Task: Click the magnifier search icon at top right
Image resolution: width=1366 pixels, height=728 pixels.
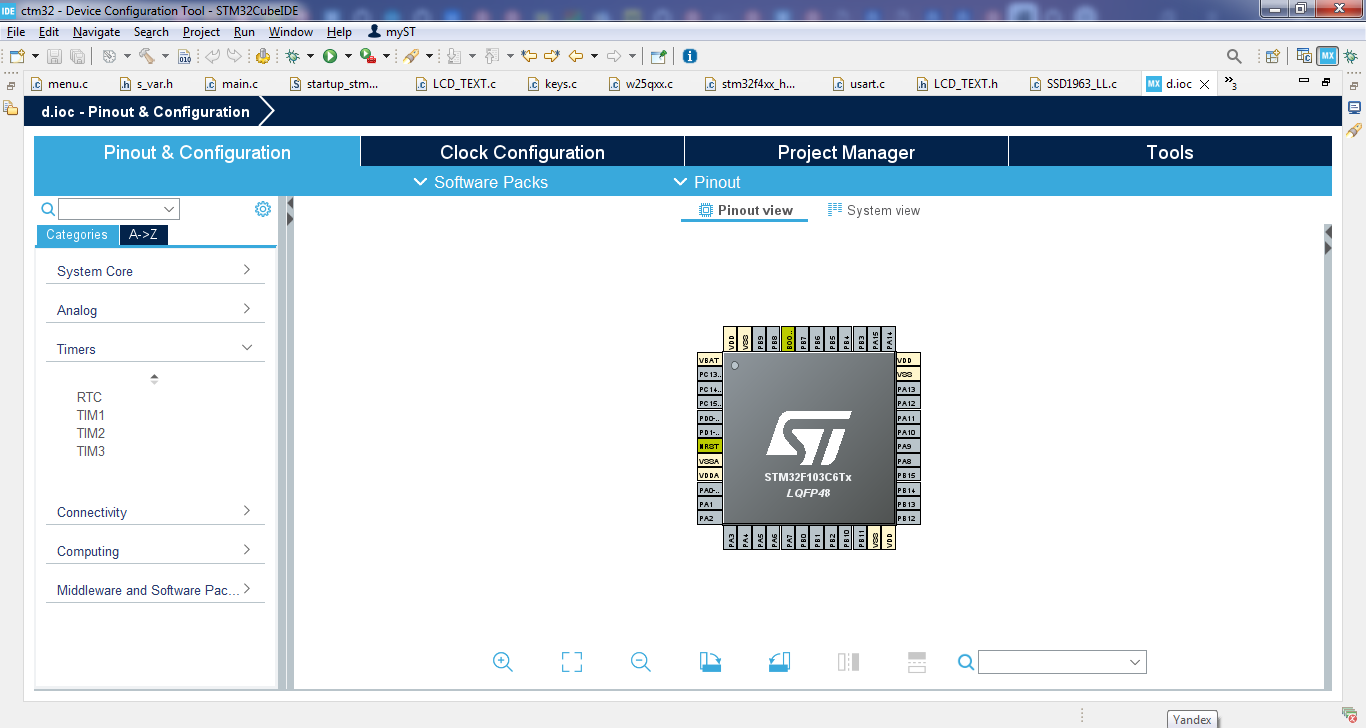Action: click(x=1234, y=56)
